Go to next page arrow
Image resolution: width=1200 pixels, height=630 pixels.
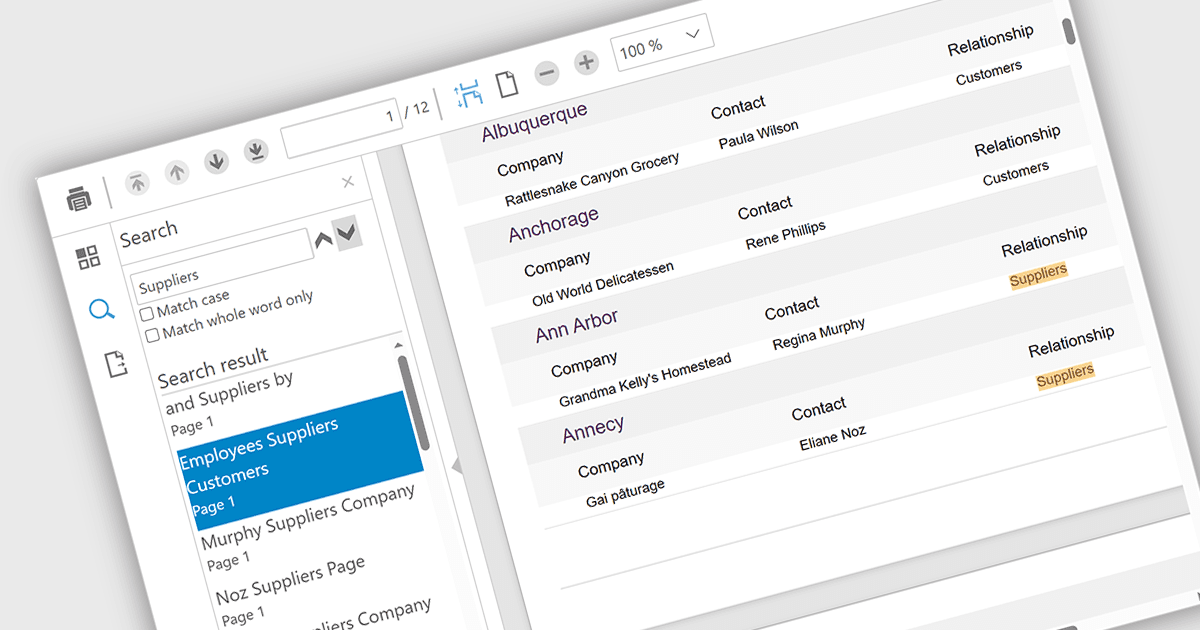click(x=217, y=161)
